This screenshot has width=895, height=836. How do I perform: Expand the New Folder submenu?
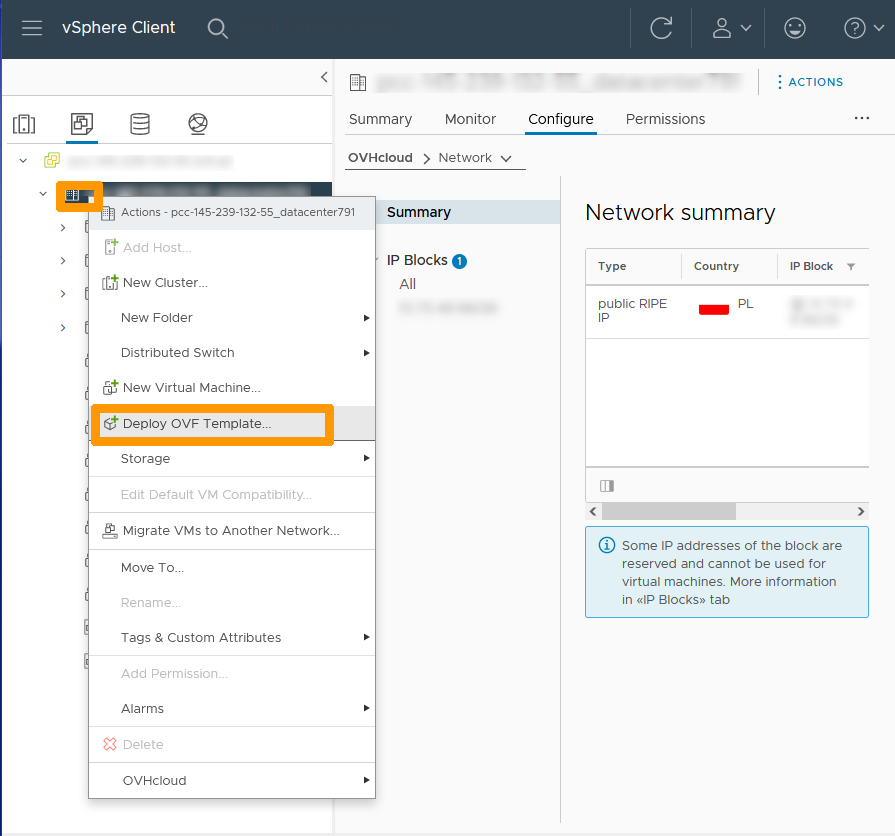click(x=232, y=318)
